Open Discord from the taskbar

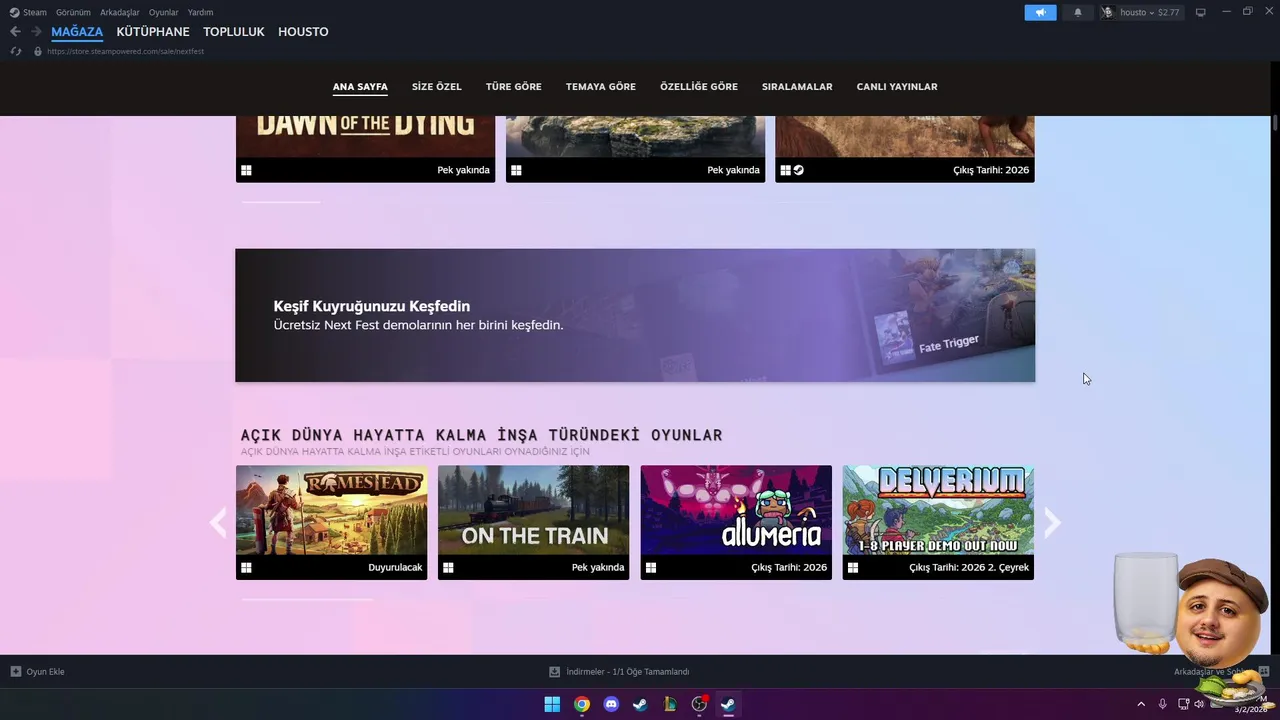[x=611, y=704]
